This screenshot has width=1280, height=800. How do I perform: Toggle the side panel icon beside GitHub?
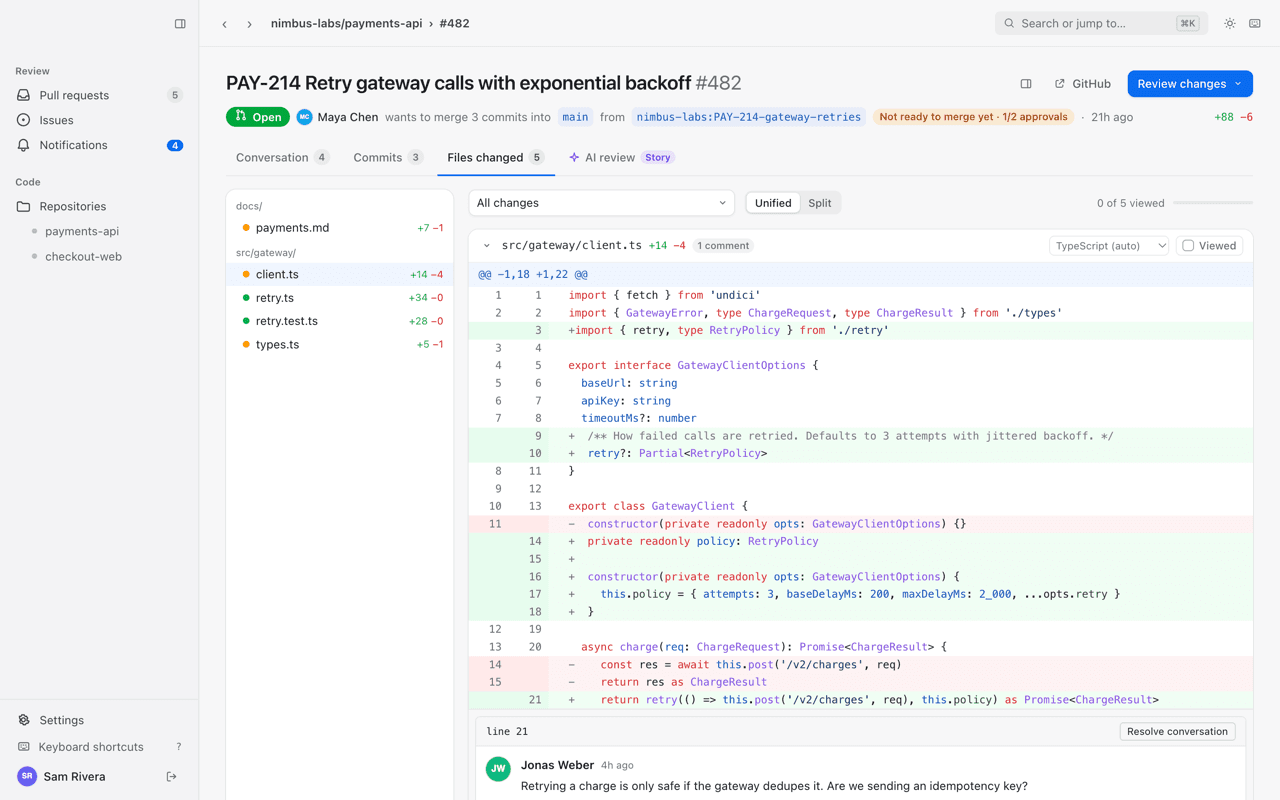[1026, 84]
